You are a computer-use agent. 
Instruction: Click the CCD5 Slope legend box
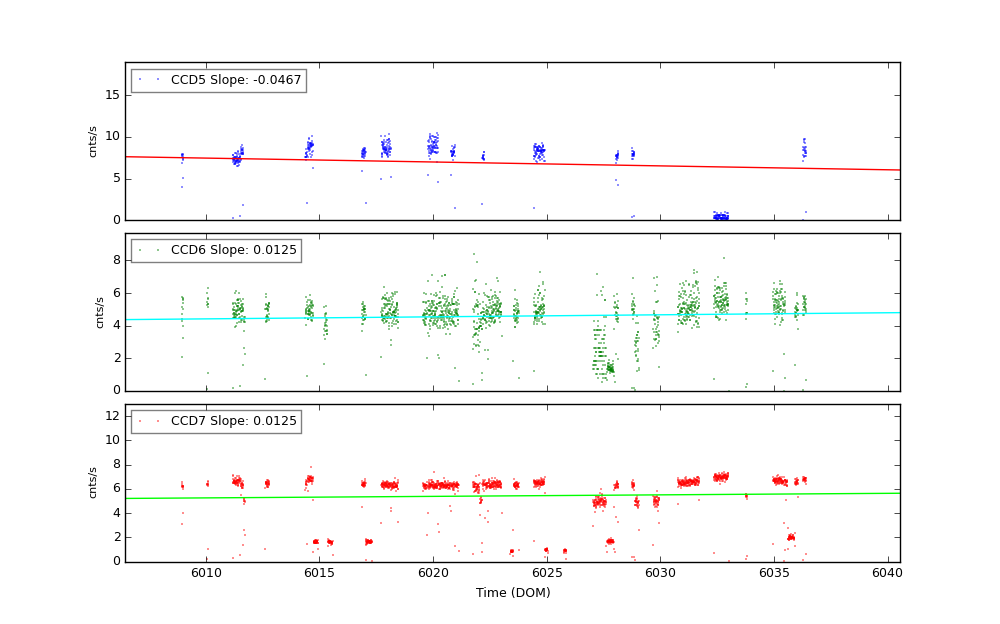218,80
